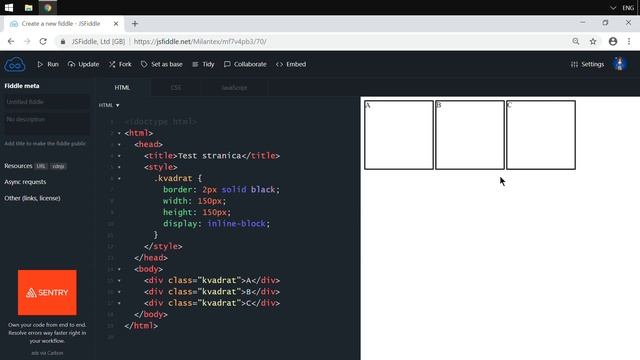Open the Chrome three-dot menu
The height and width of the screenshot is (360, 640).
(x=629, y=41)
